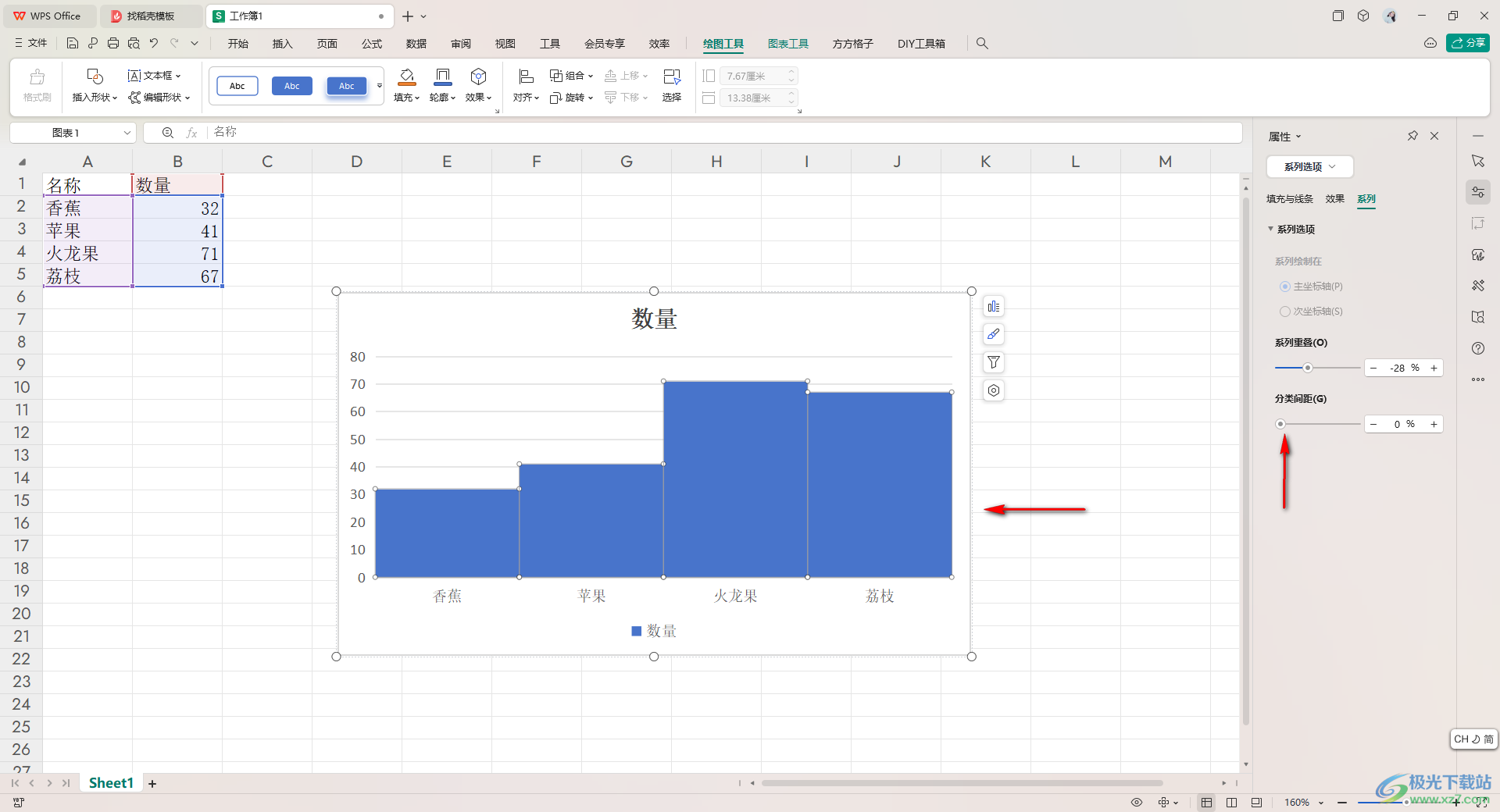Open the 文件 menu
The height and width of the screenshot is (812, 1500).
click(31, 44)
